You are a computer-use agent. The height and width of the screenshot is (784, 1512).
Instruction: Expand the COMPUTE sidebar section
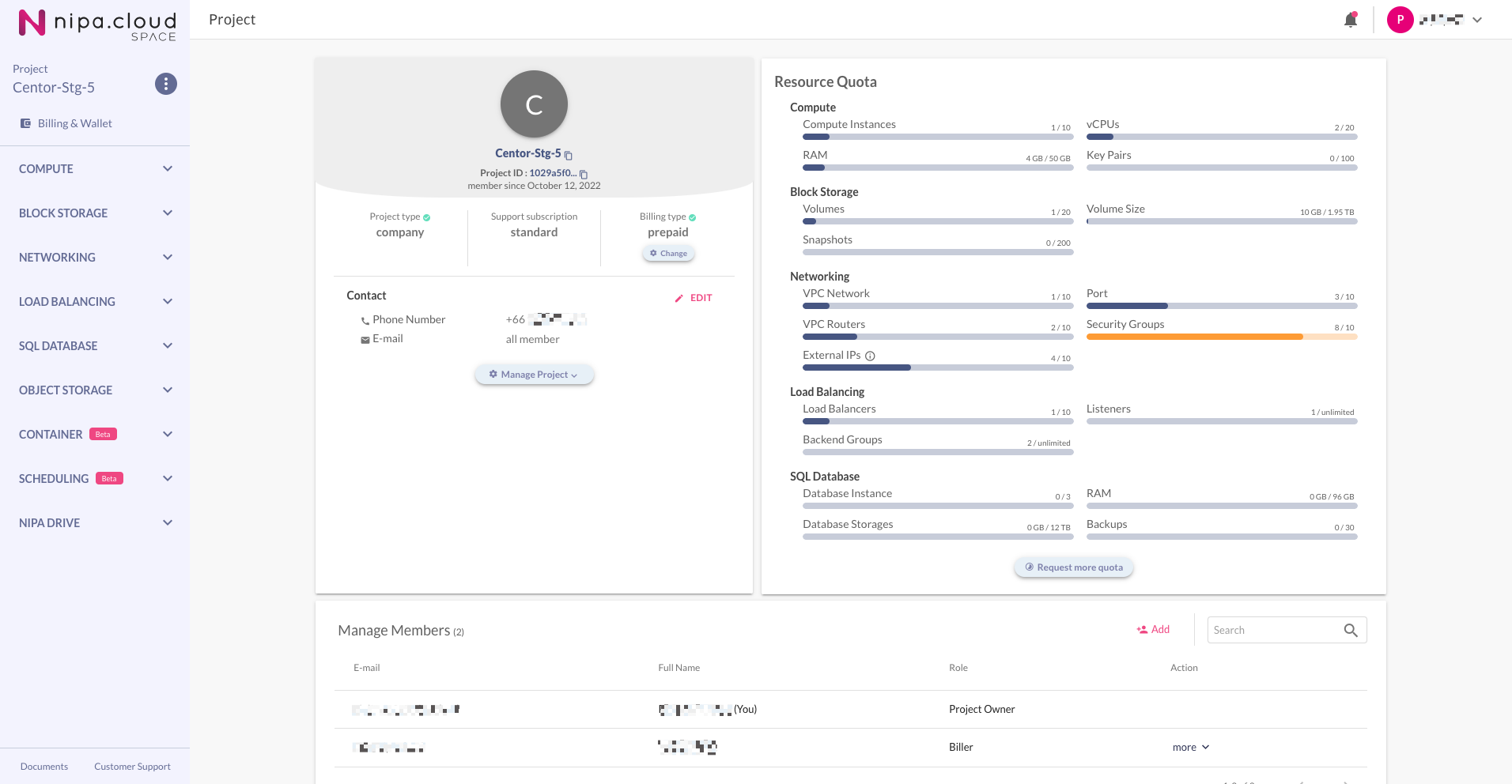pyautogui.click(x=95, y=169)
